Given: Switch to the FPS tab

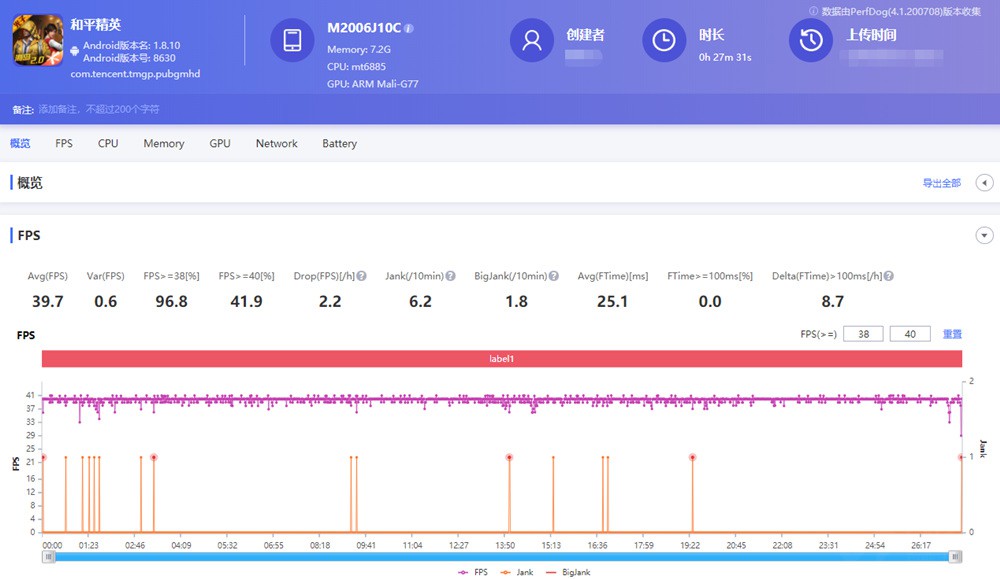Looking at the screenshot, I should [64, 143].
